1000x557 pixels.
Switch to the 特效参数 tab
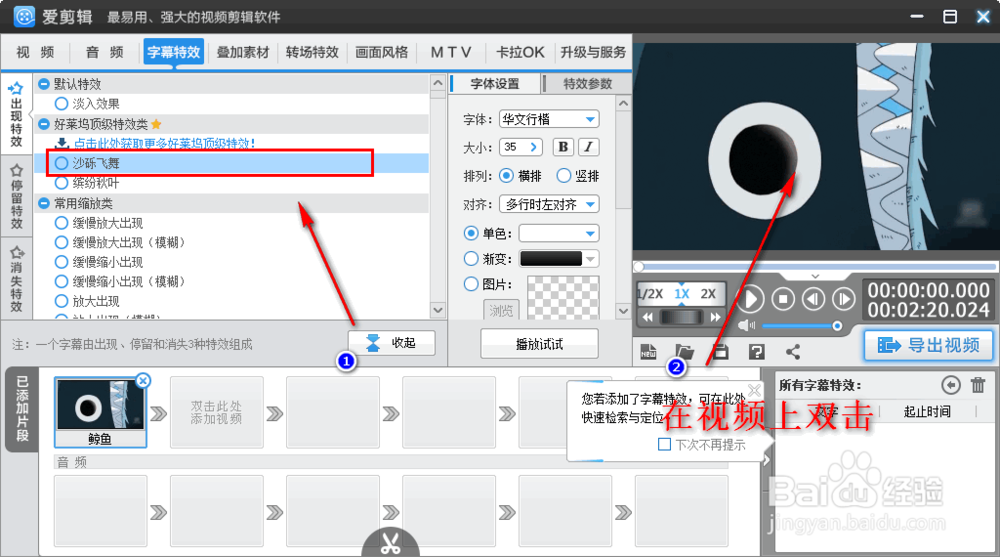pos(587,84)
